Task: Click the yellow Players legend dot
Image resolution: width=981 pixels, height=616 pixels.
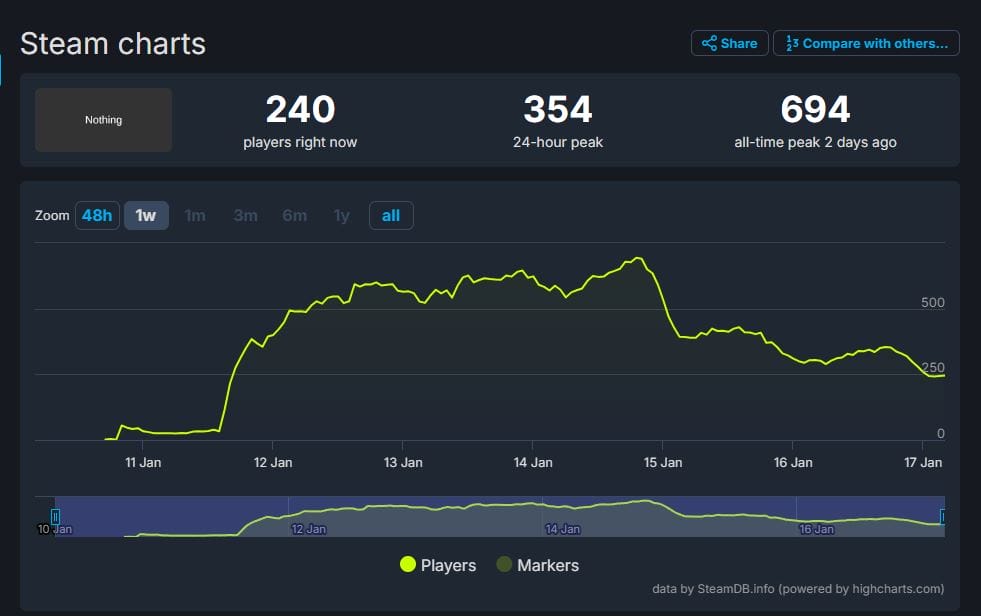Action: tap(408, 564)
